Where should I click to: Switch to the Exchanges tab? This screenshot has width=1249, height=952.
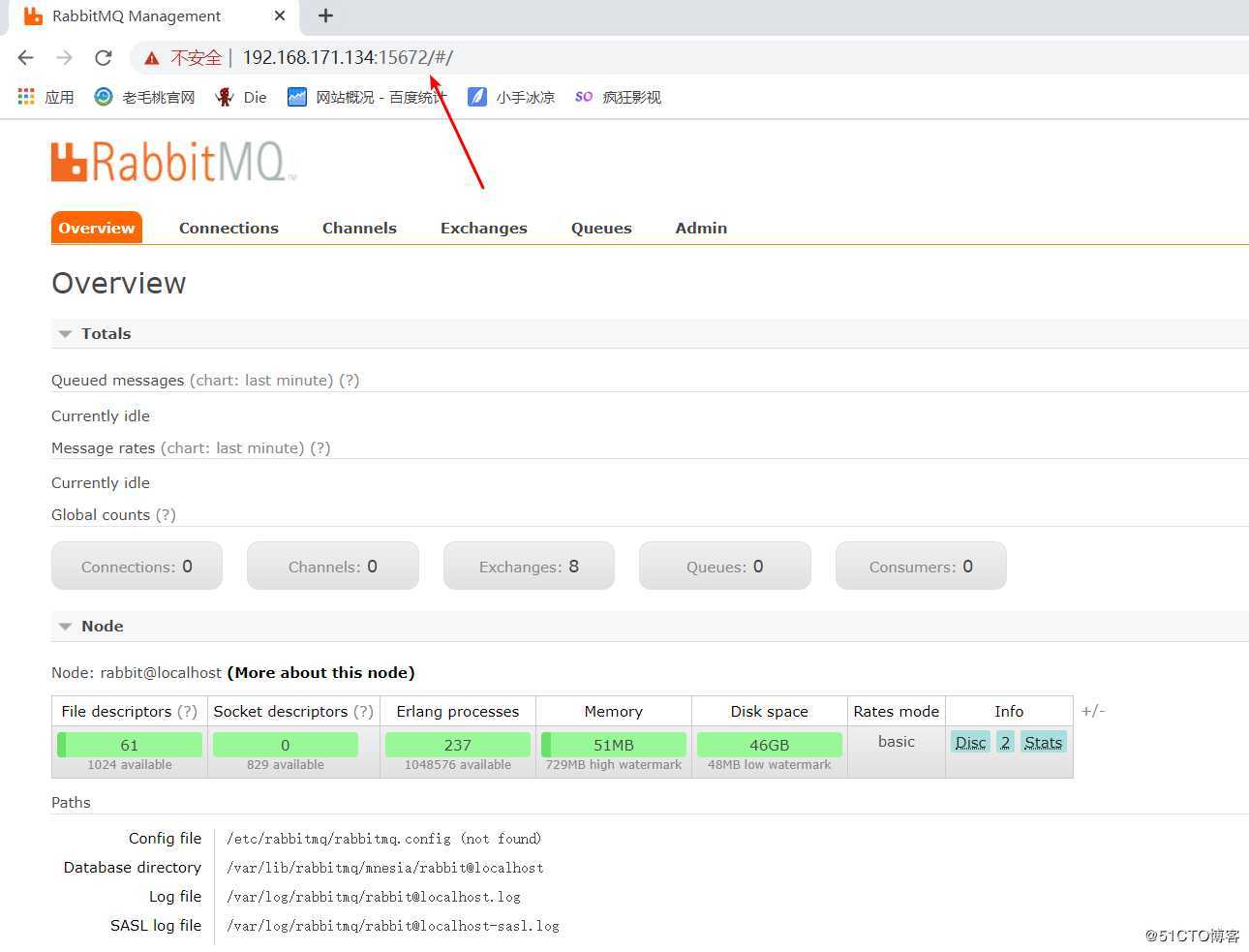(484, 228)
